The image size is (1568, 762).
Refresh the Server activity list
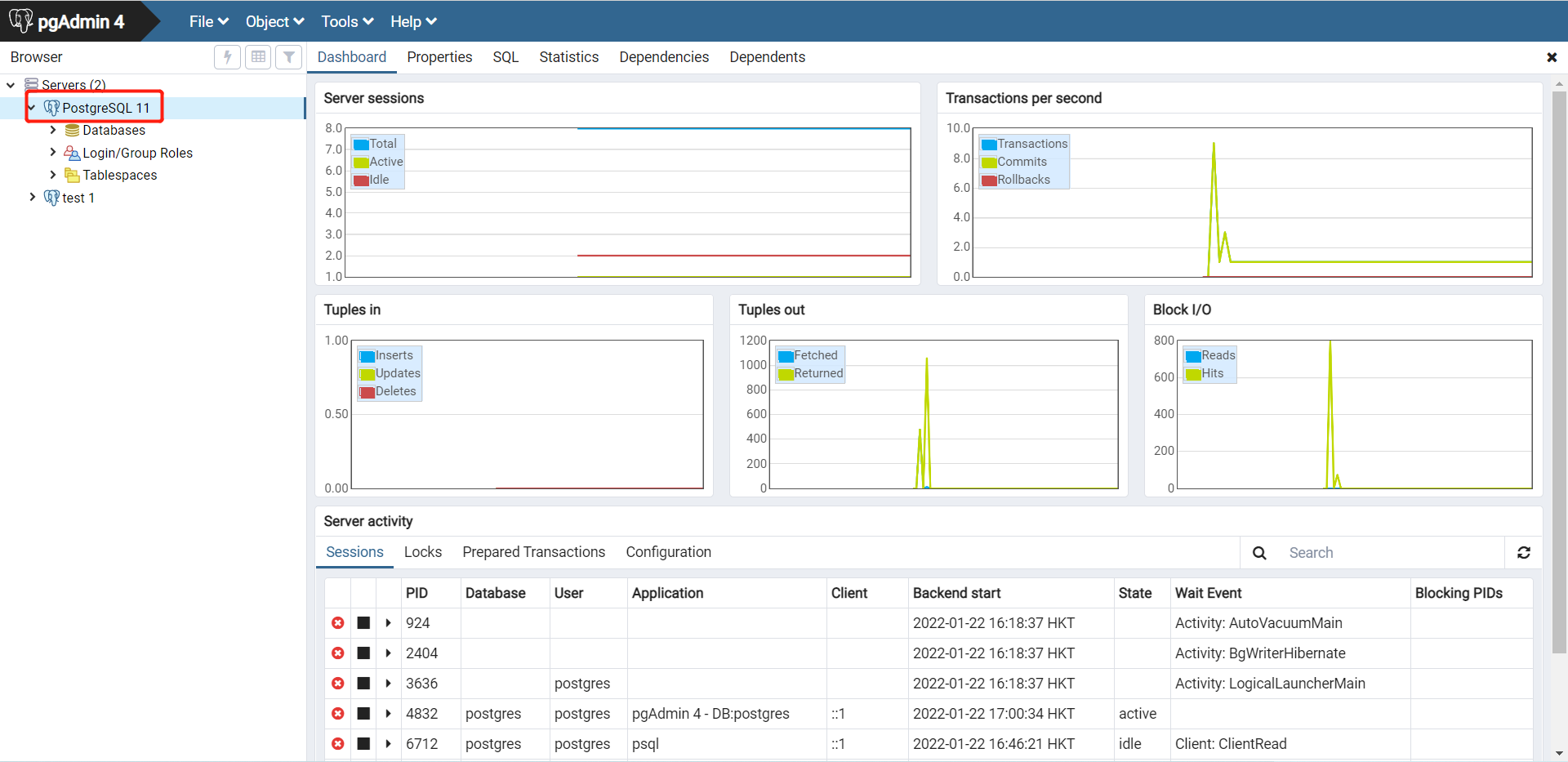coord(1524,553)
